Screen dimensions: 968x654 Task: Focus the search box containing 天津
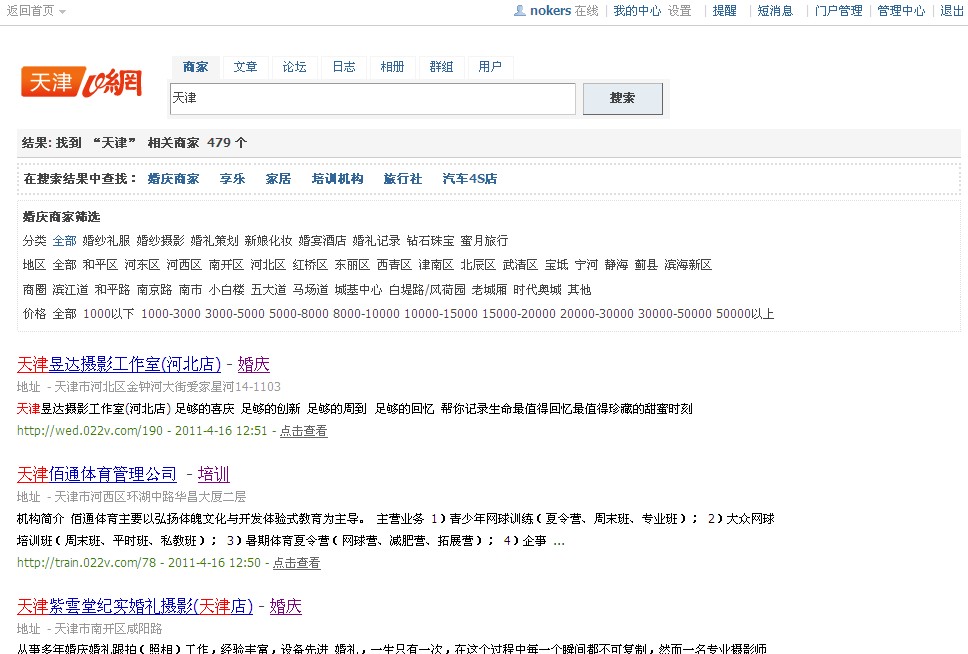click(x=373, y=99)
